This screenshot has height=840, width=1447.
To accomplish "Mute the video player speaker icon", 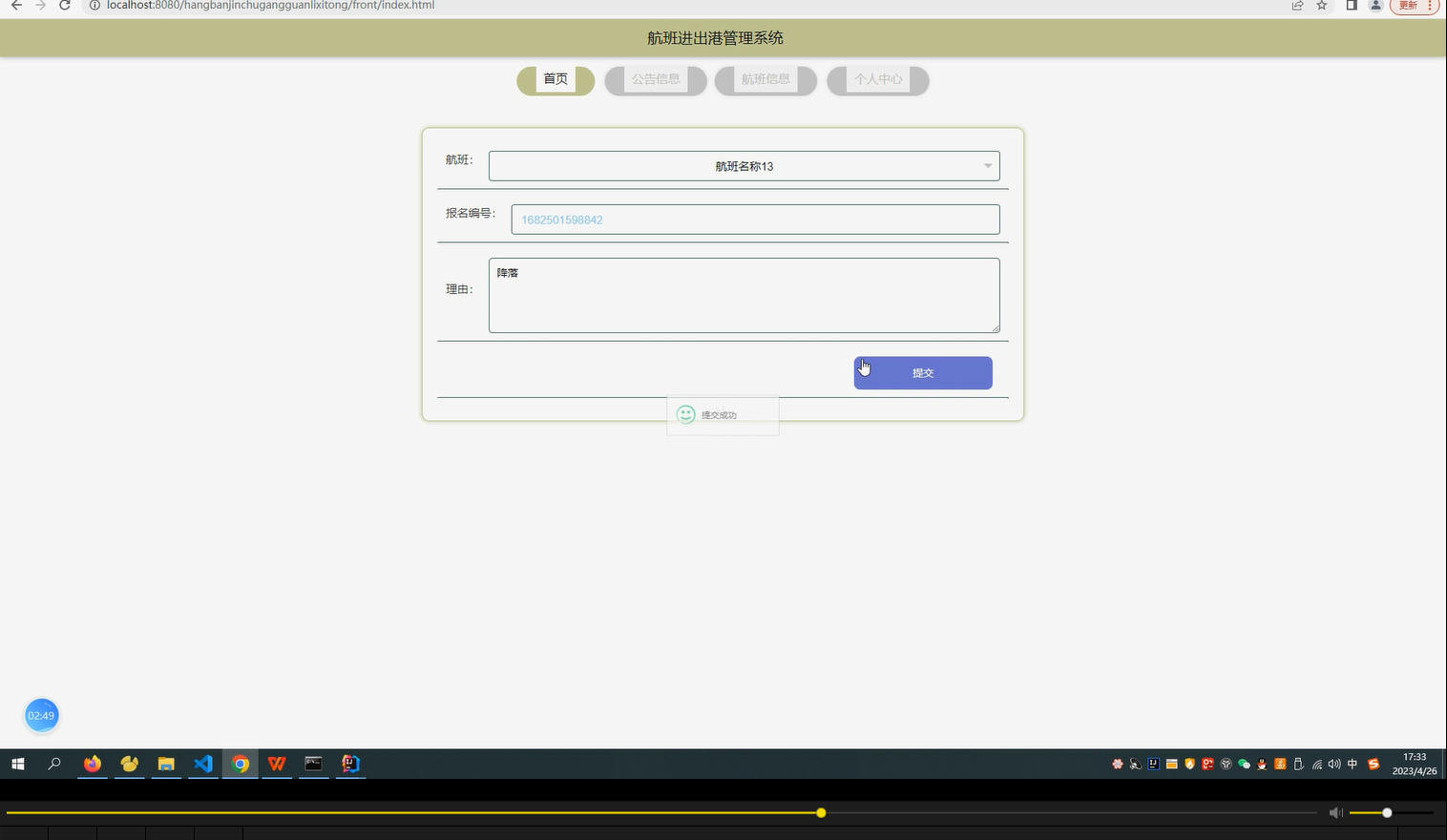I will [x=1335, y=813].
